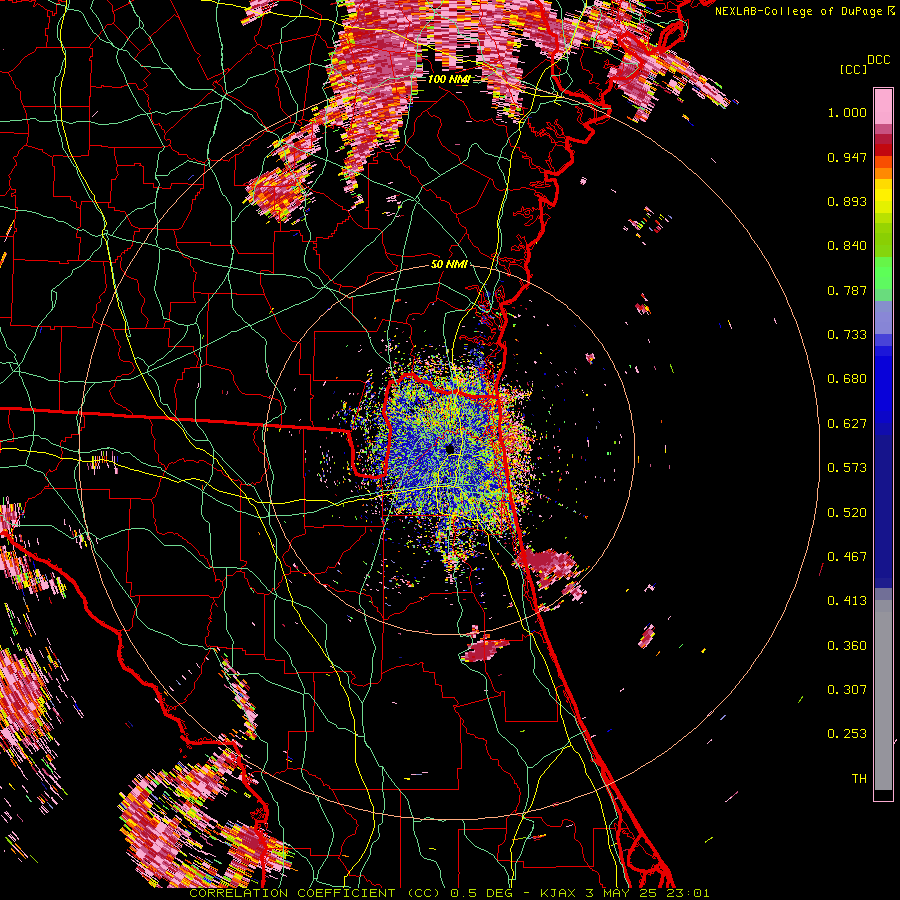Select the 0.680 legend value
900x900 pixels.
(847, 379)
